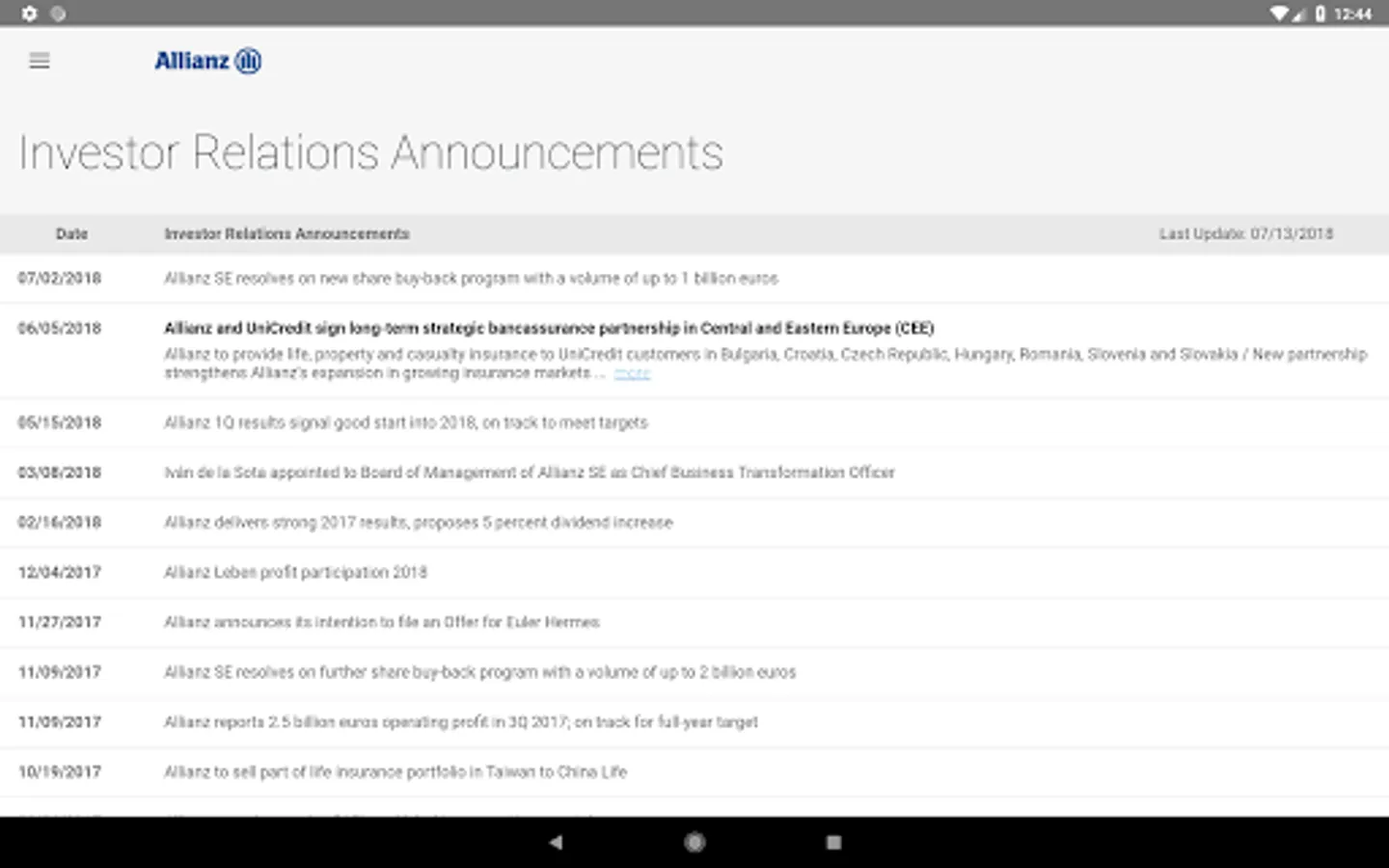This screenshot has height=868, width=1389.
Task: Tap the battery status icon
Action: tap(1320, 14)
